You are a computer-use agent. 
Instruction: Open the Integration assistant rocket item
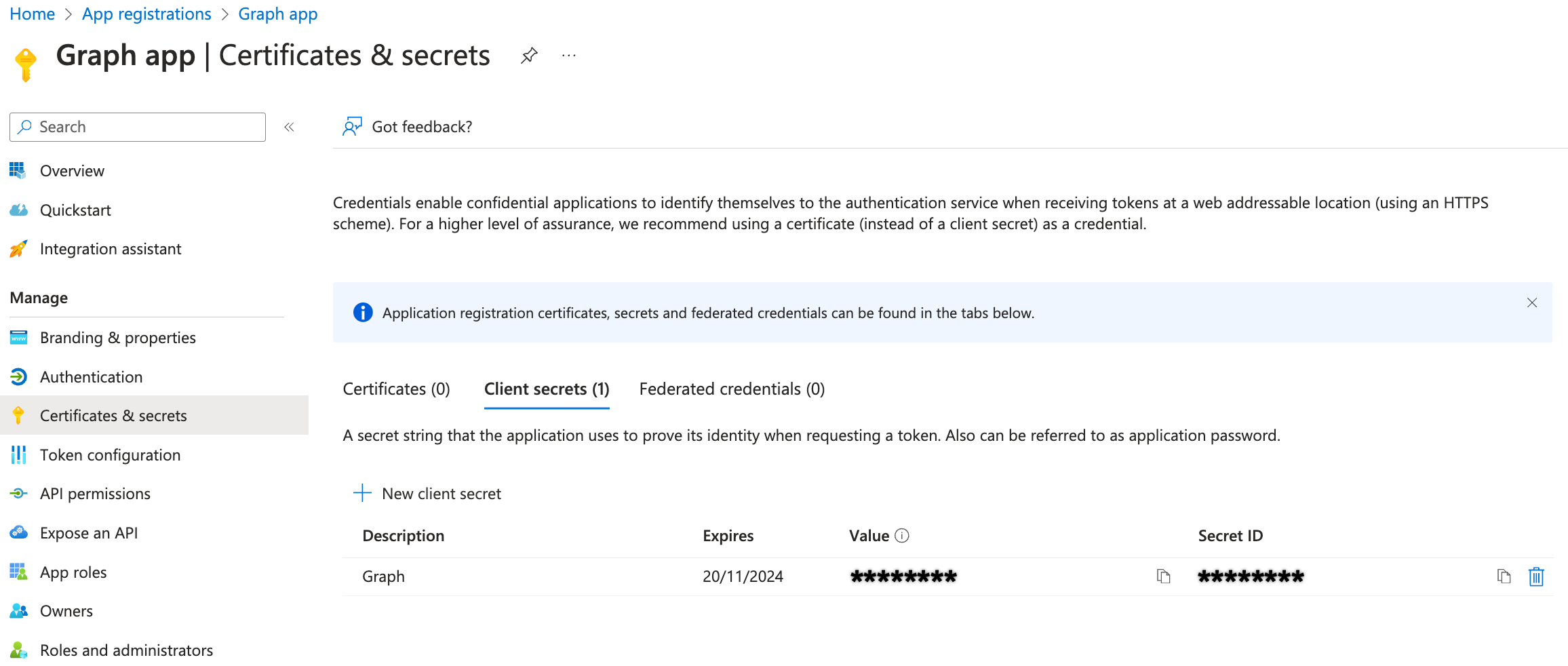(x=111, y=249)
